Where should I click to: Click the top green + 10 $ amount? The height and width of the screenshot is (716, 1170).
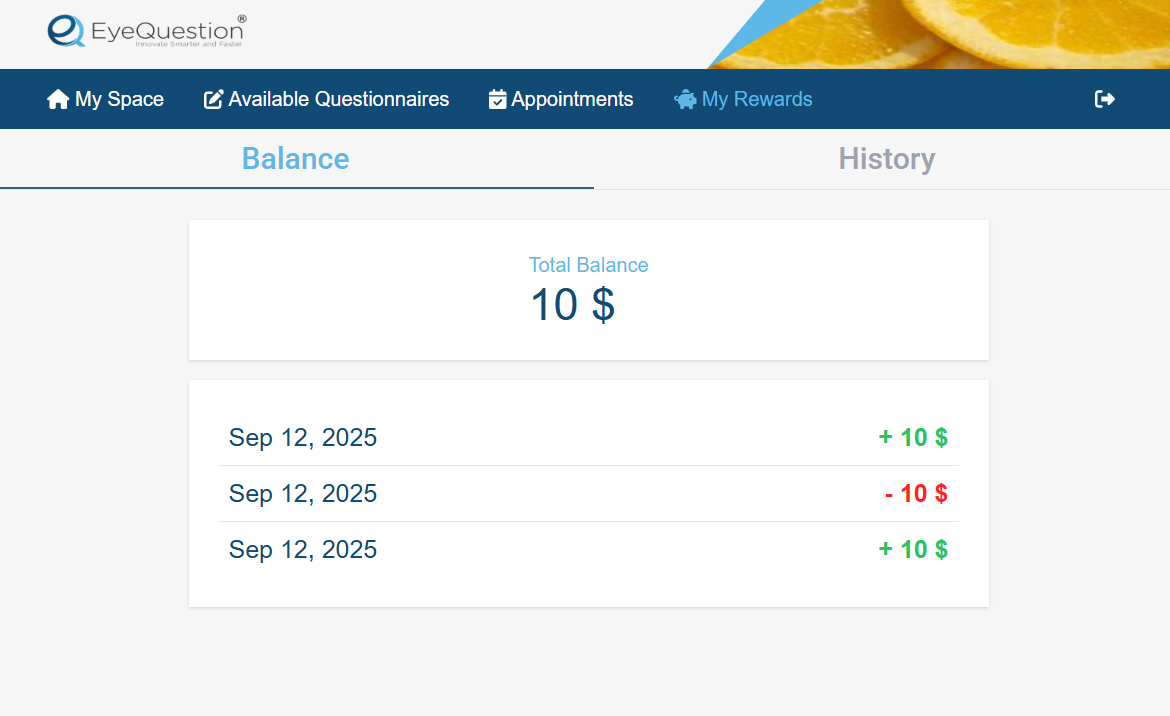pos(913,437)
